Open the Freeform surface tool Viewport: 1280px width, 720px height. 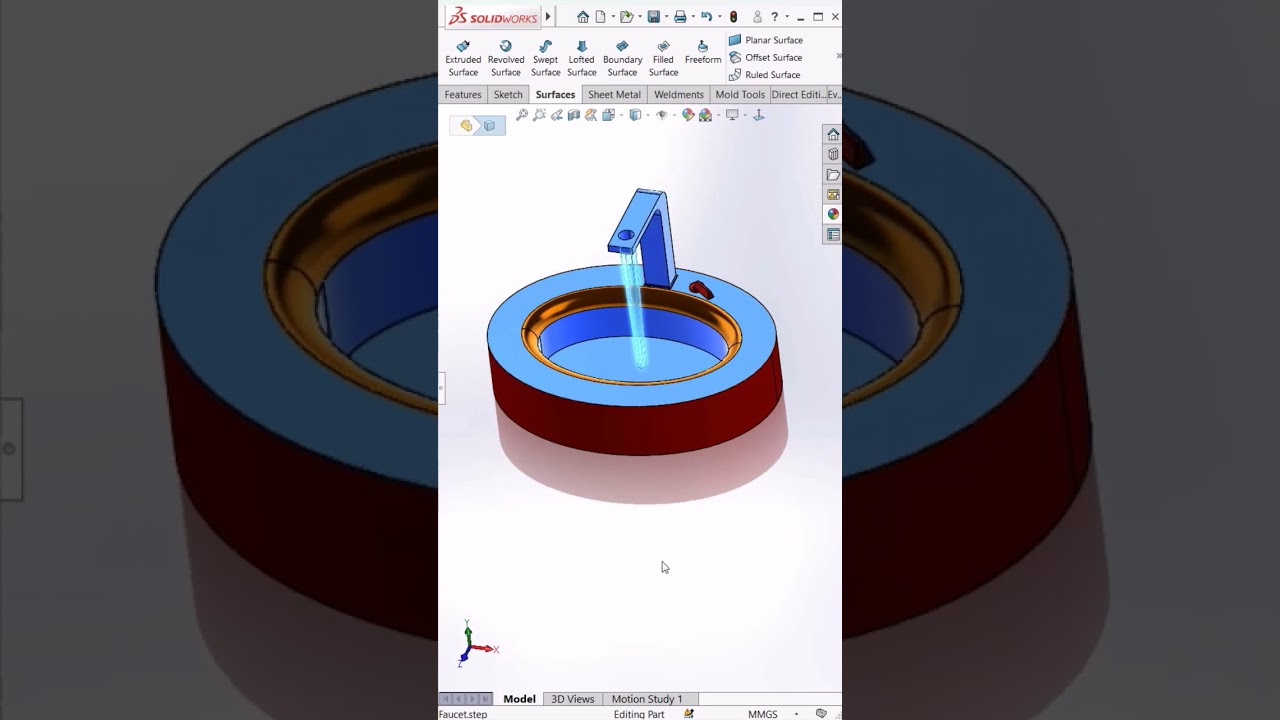tap(703, 52)
